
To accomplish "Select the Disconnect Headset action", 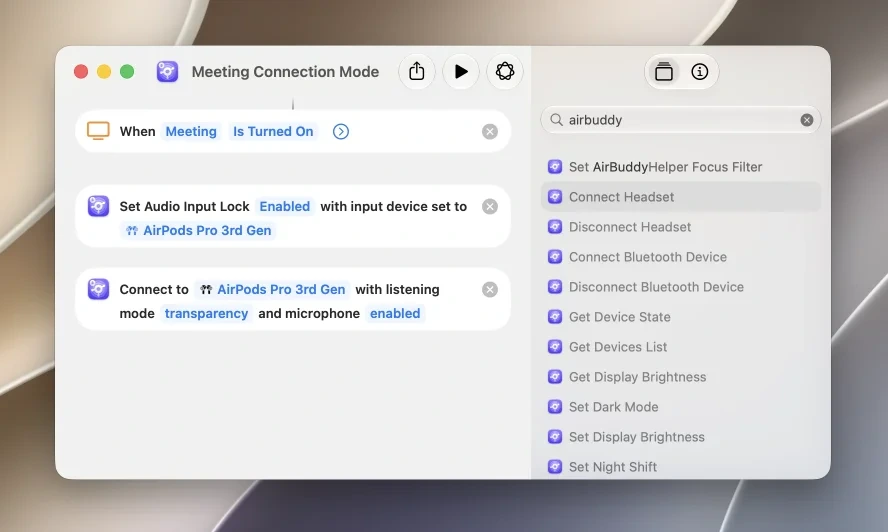I will 681,227.
